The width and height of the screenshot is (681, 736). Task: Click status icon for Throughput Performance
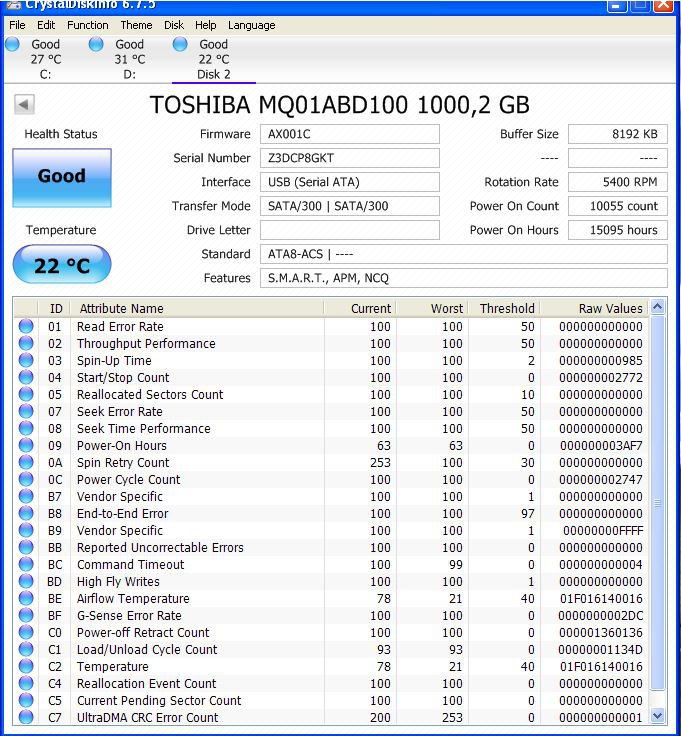[x=26, y=343]
